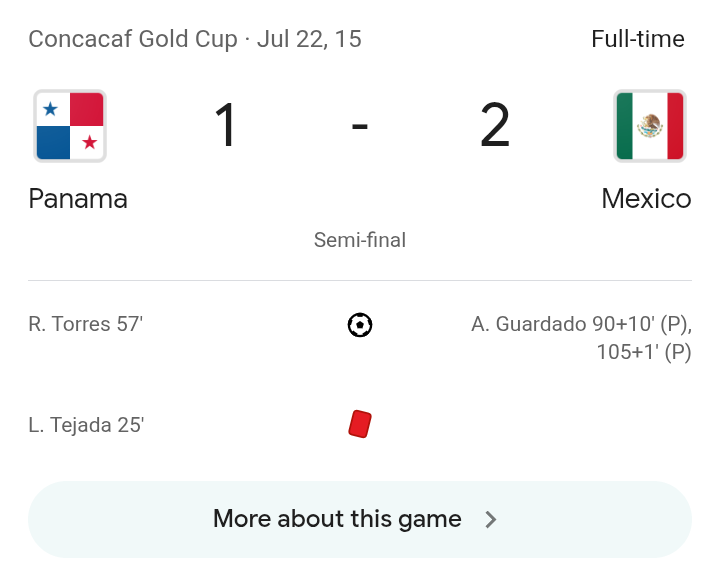Click chevron arrow beside More about this game

pyautogui.click(x=491, y=520)
